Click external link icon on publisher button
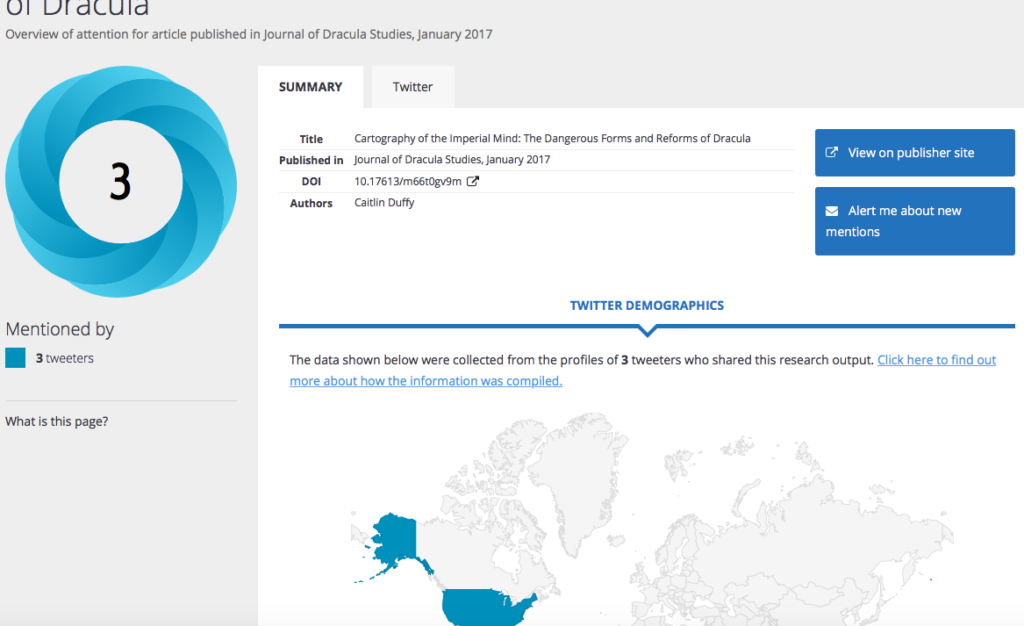Viewport: 1024px width, 626px height. click(x=832, y=153)
